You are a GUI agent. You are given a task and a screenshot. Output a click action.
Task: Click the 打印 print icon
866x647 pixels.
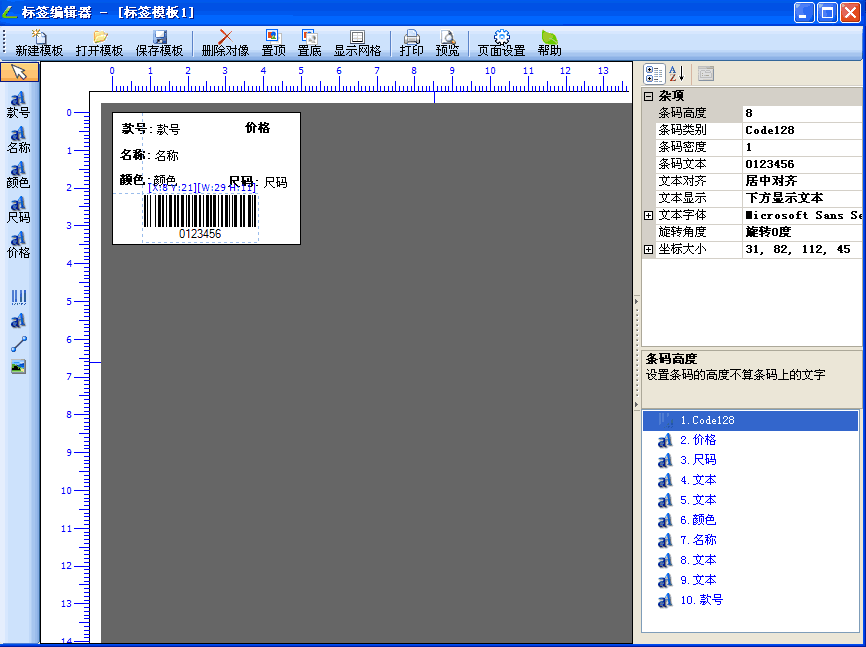tap(411, 43)
